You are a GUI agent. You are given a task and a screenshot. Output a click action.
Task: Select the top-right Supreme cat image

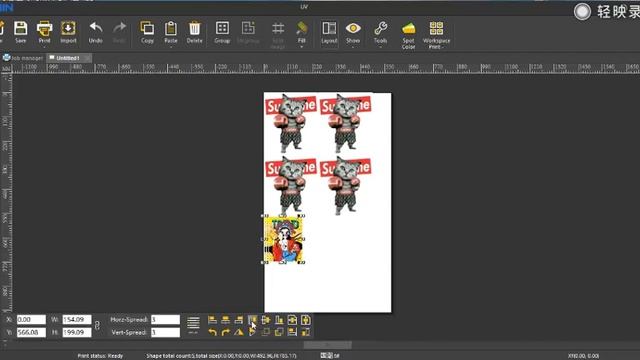(345, 123)
